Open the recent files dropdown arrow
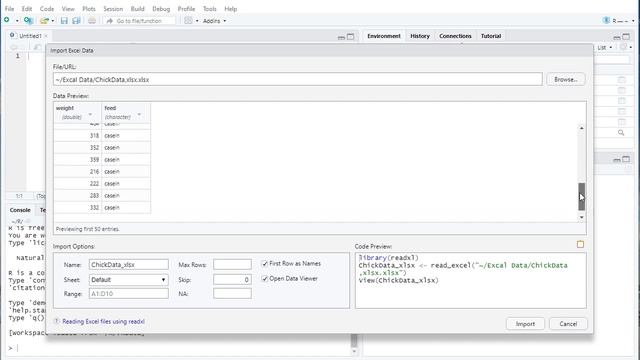640x360 pixels. click(53, 21)
